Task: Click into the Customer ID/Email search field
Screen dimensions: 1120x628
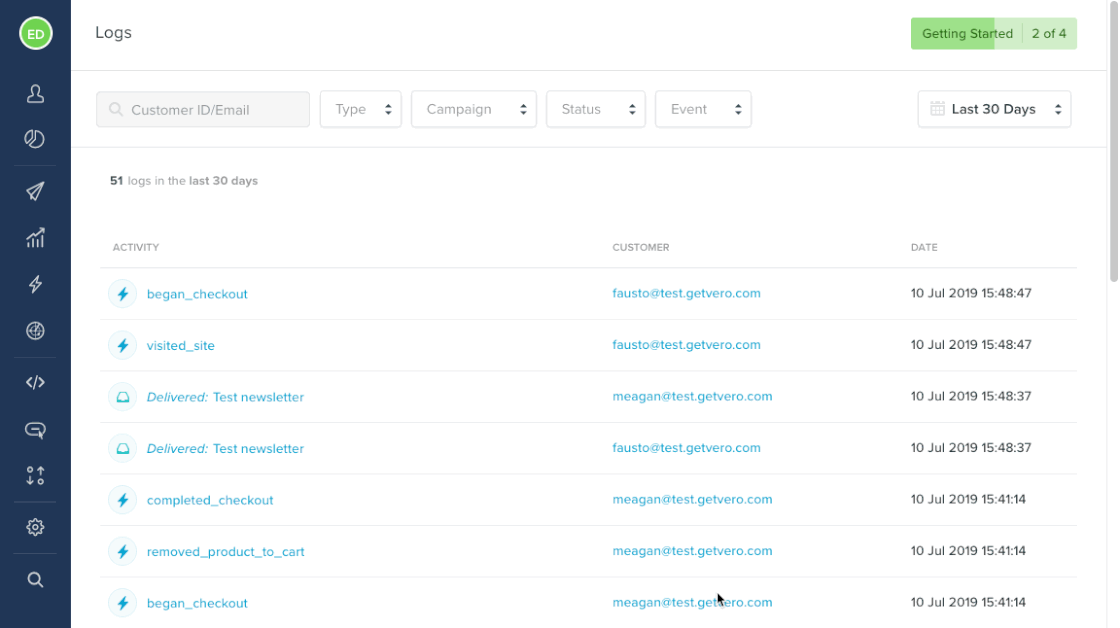Action: pyautogui.click(x=202, y=109)
